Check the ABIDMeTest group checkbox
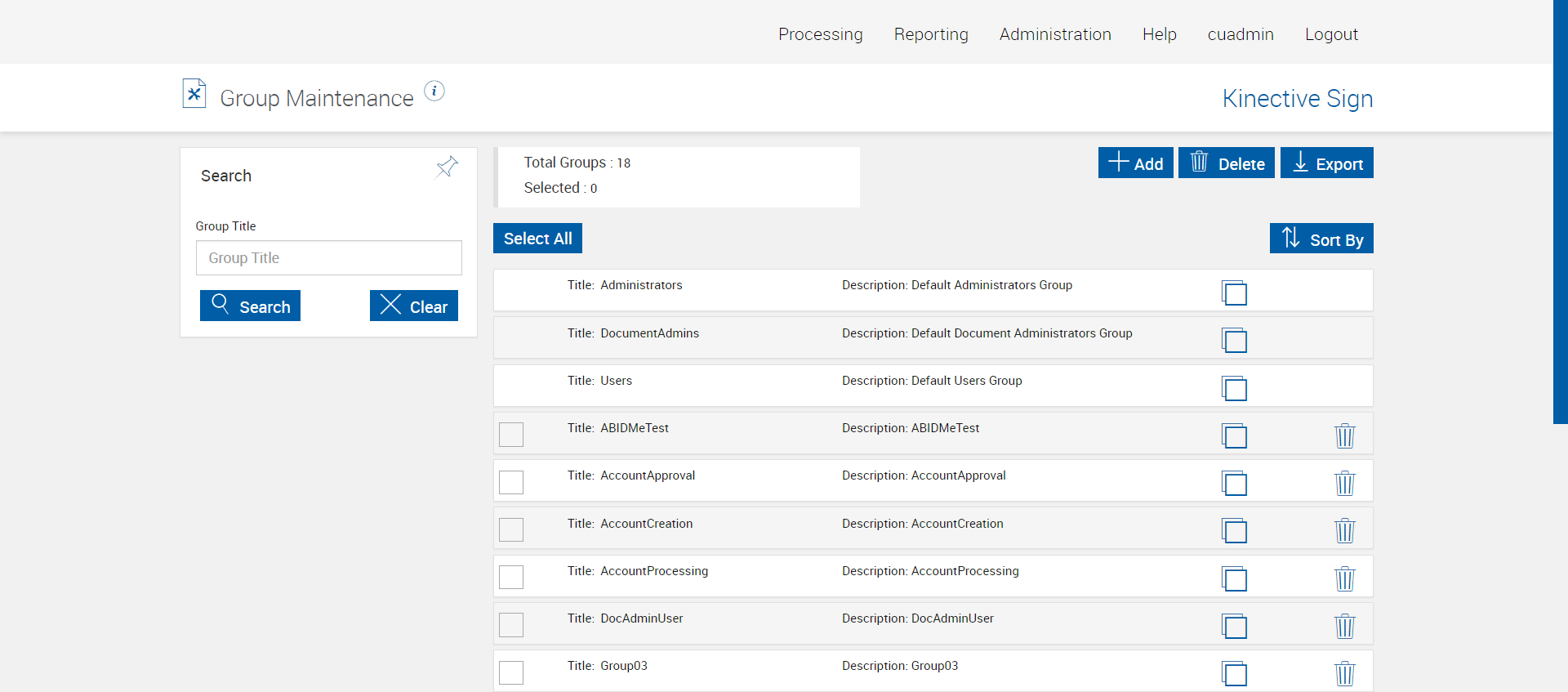This screenshot has width=1568, height=692. coord(511,435)
